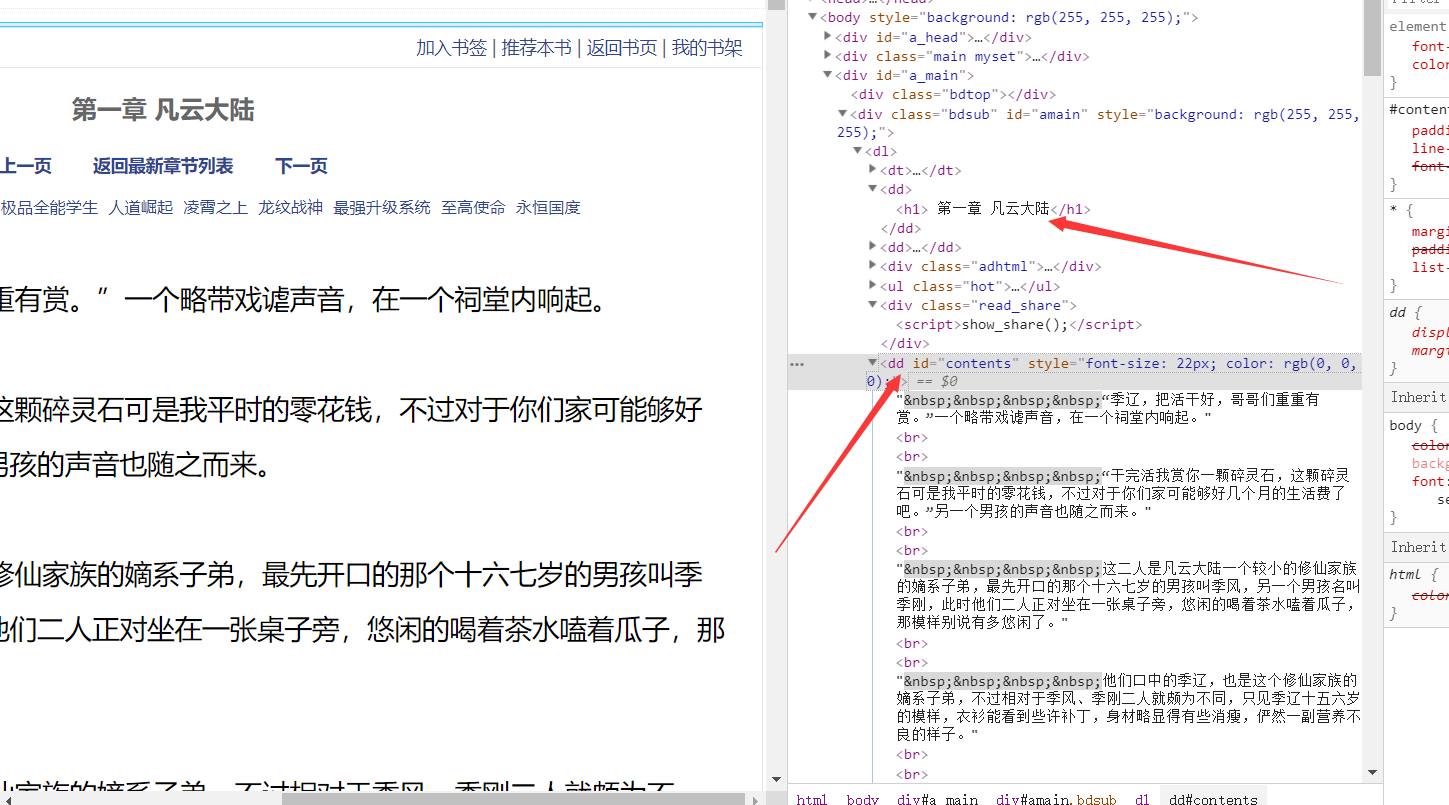Collapse the body element node
The width and height of the screenshot is (1449, 805).
point(813,17)
